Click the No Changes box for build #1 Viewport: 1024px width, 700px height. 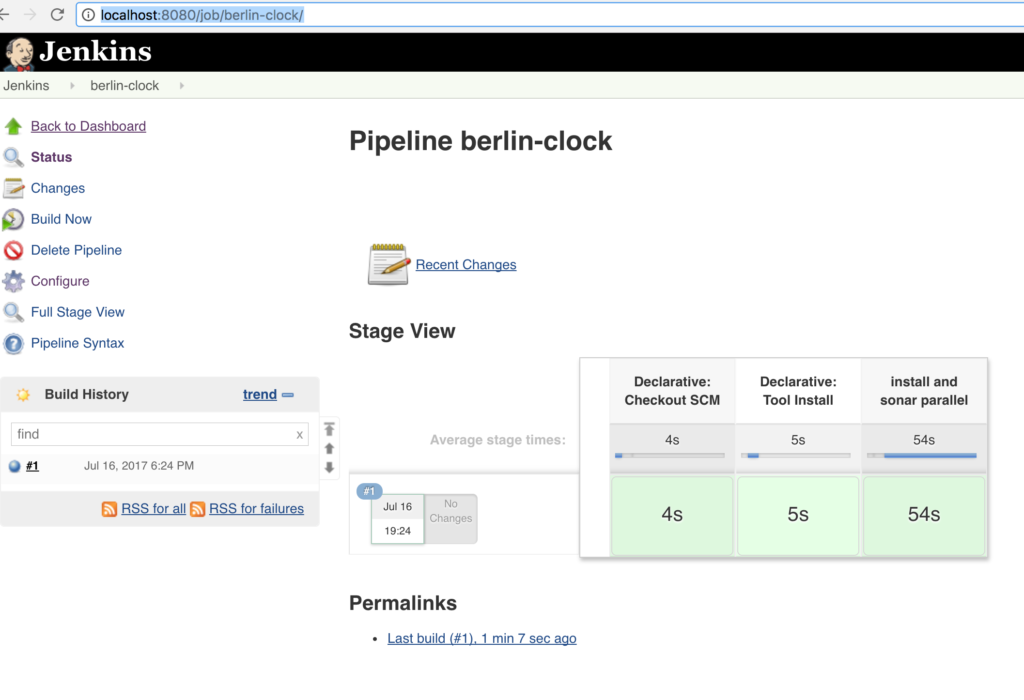click(x=451, y=518)
